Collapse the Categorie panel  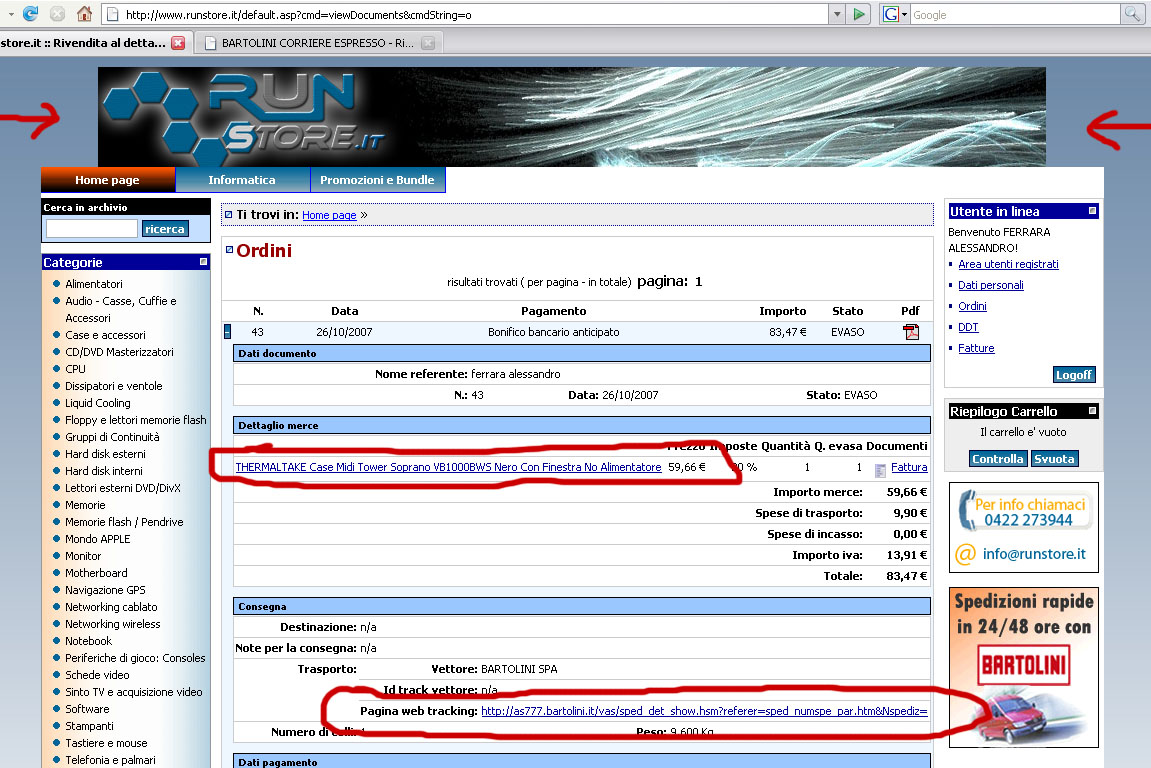[203, 261]
